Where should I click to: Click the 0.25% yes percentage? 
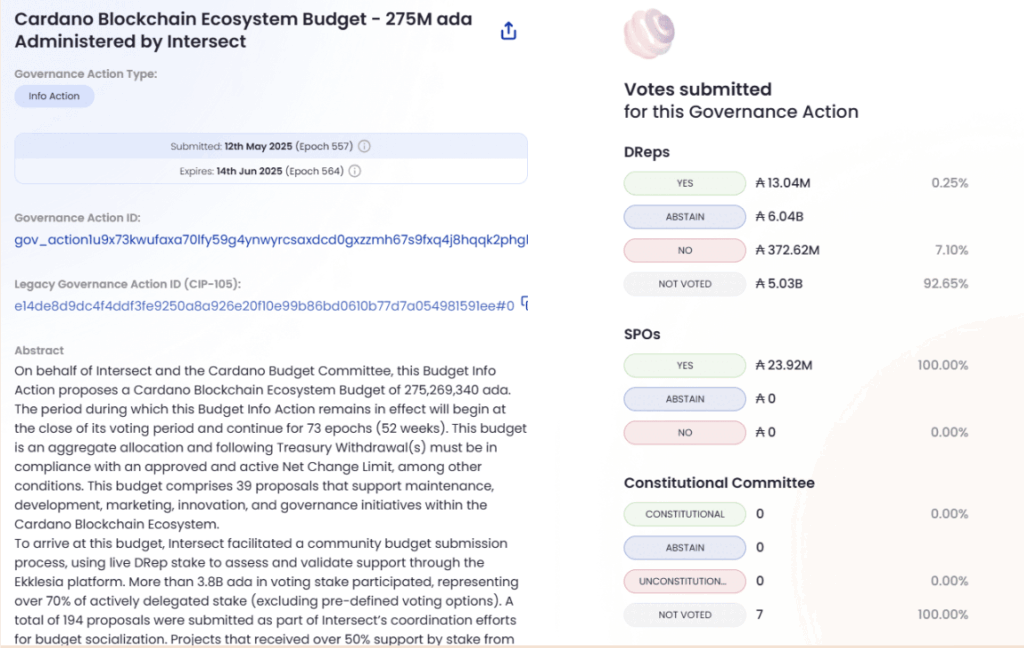pyautogui.click(x=950, y=183)
